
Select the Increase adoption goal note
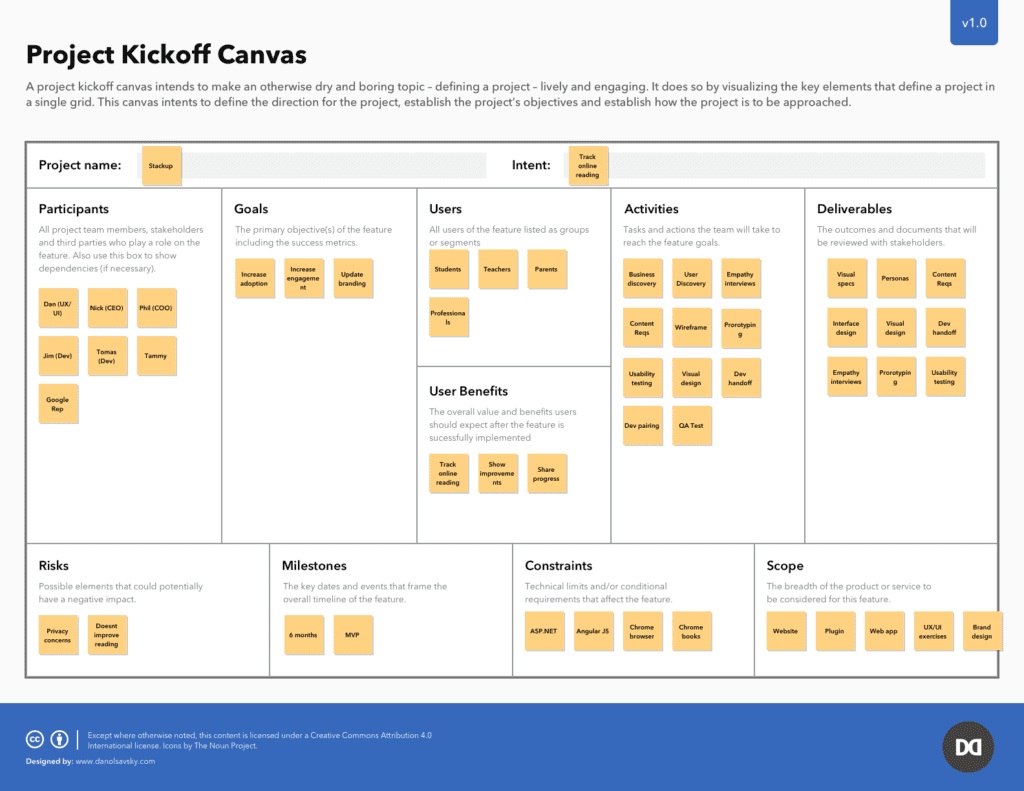(254, 279)
